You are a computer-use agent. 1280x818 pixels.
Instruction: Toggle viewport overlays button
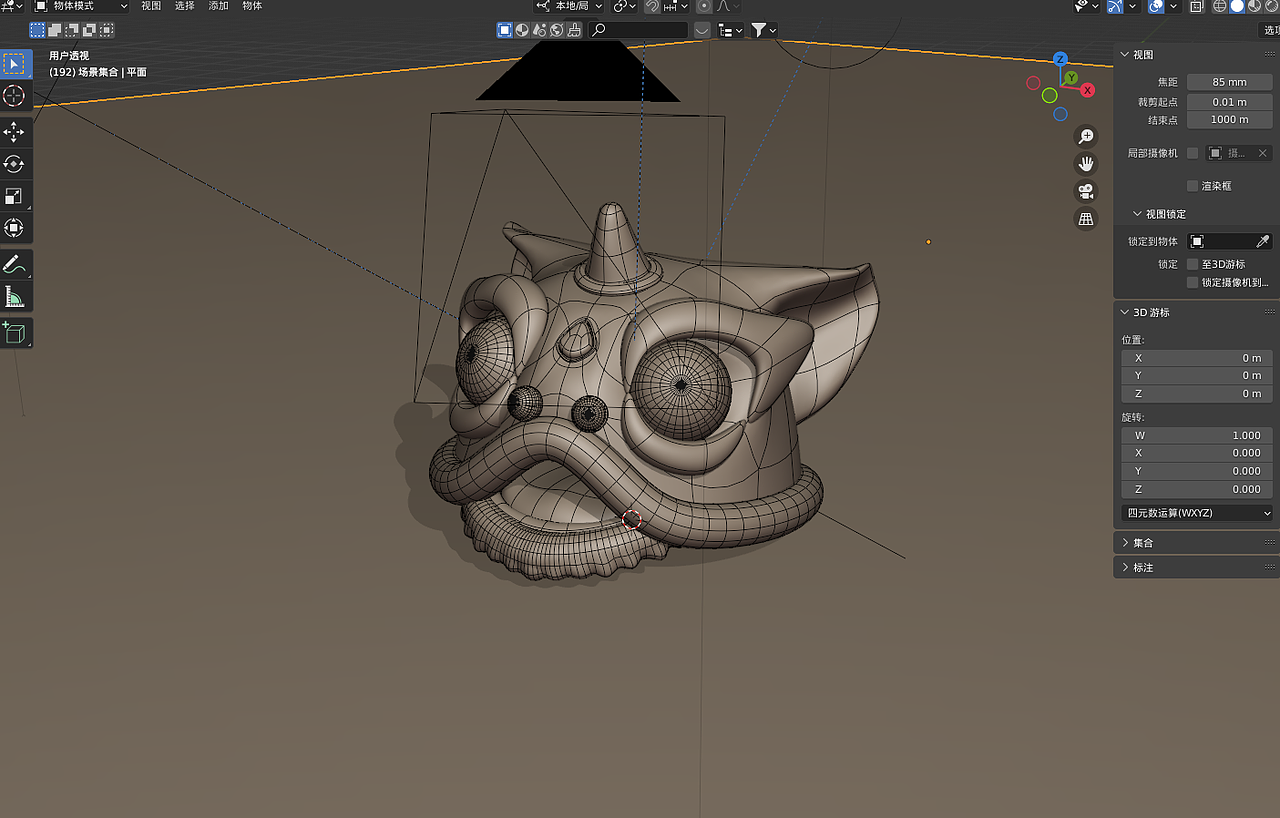(x=1157, y=6)
